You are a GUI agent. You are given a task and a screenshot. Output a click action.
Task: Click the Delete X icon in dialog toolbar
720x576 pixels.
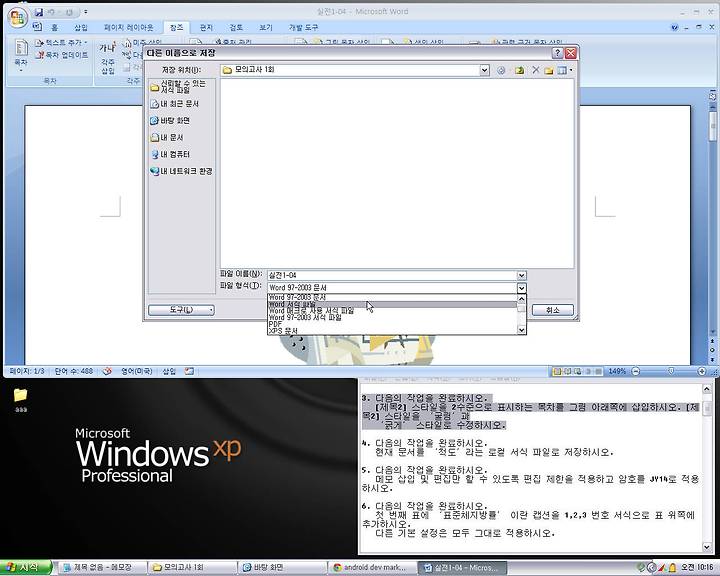point(535,70)
